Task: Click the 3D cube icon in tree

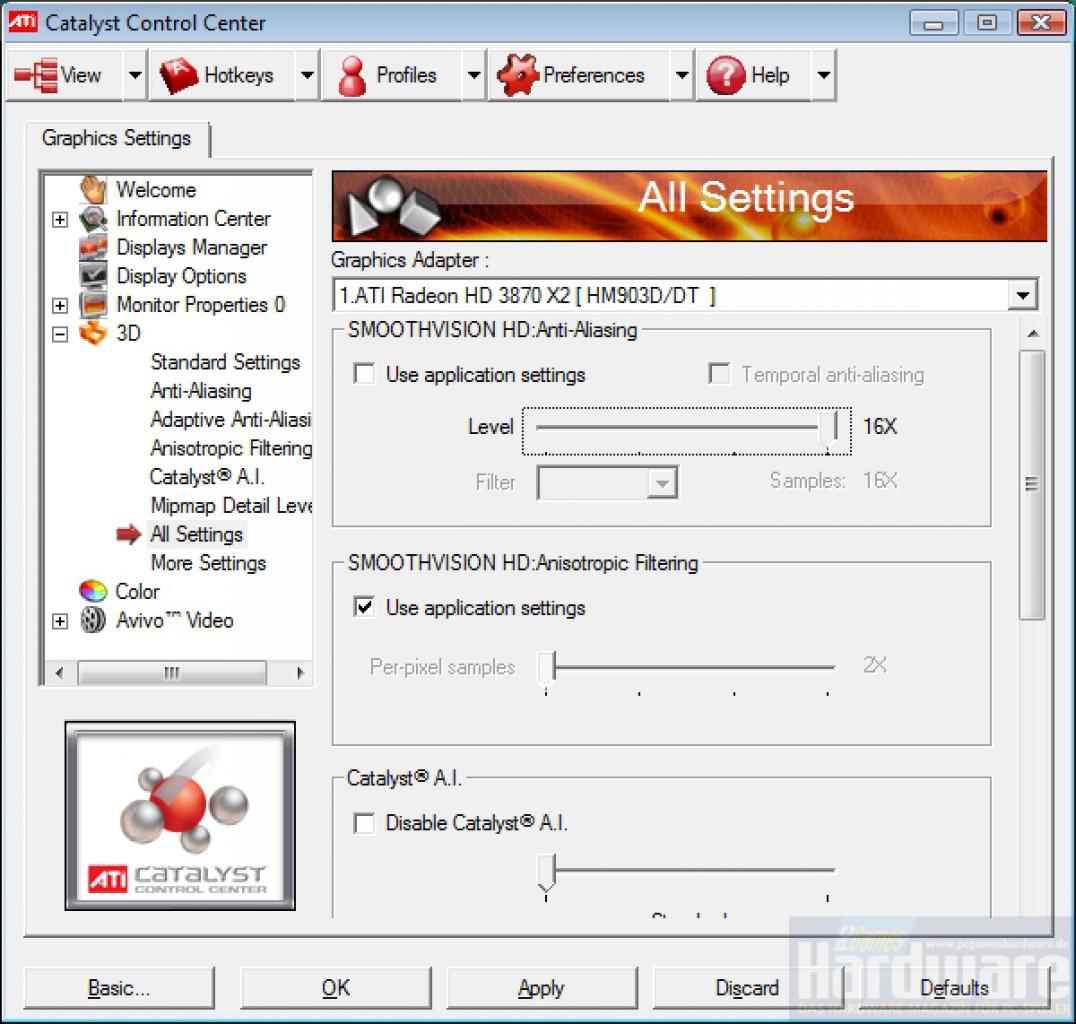Action: point(93,333)
